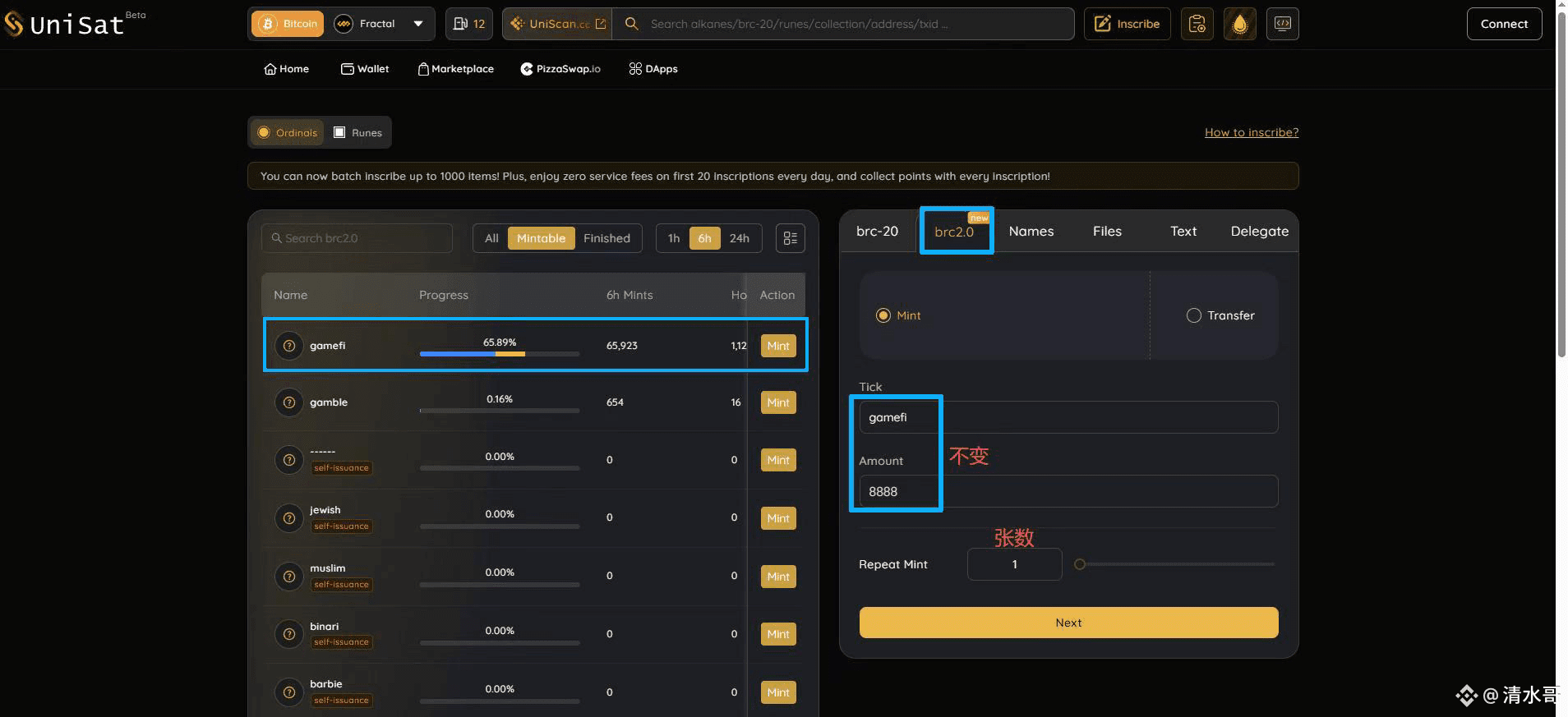The image size is (1568, 717).
Task: Click the question icon beside muslim
Action: [289, 577]
